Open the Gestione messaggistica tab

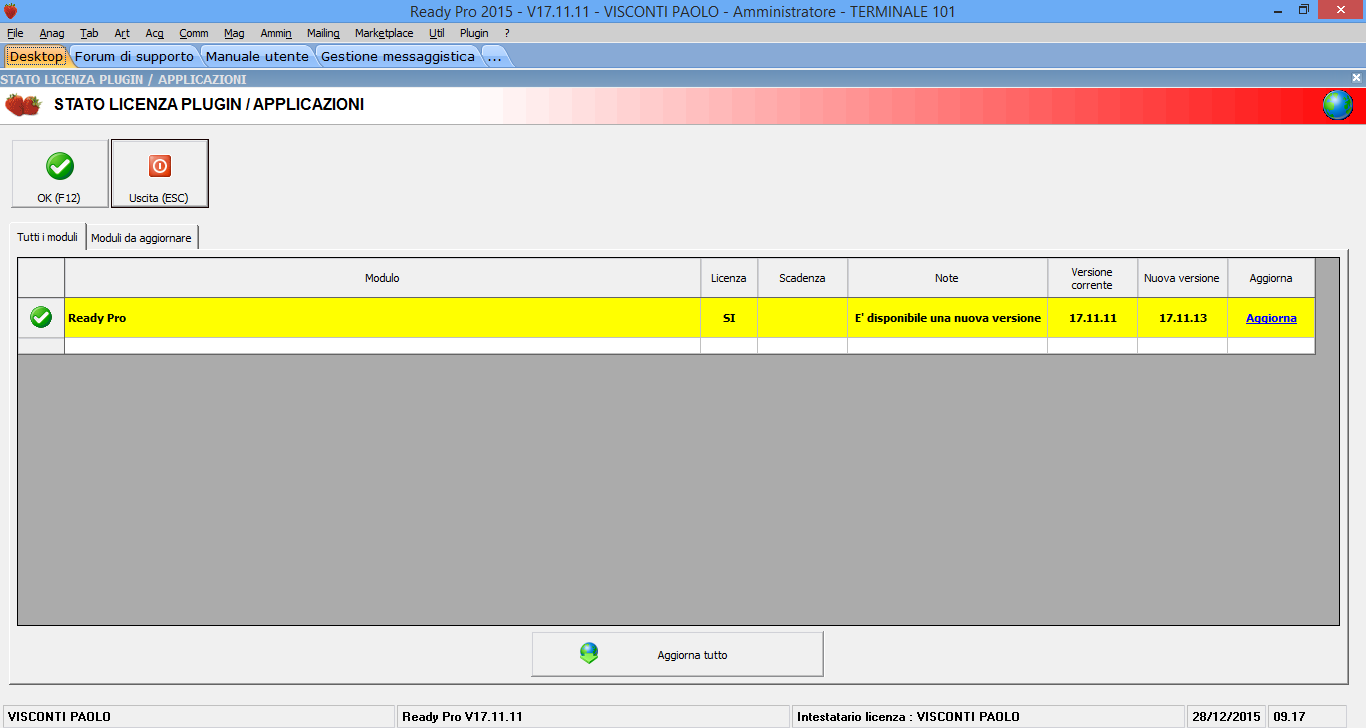point(397,56)
